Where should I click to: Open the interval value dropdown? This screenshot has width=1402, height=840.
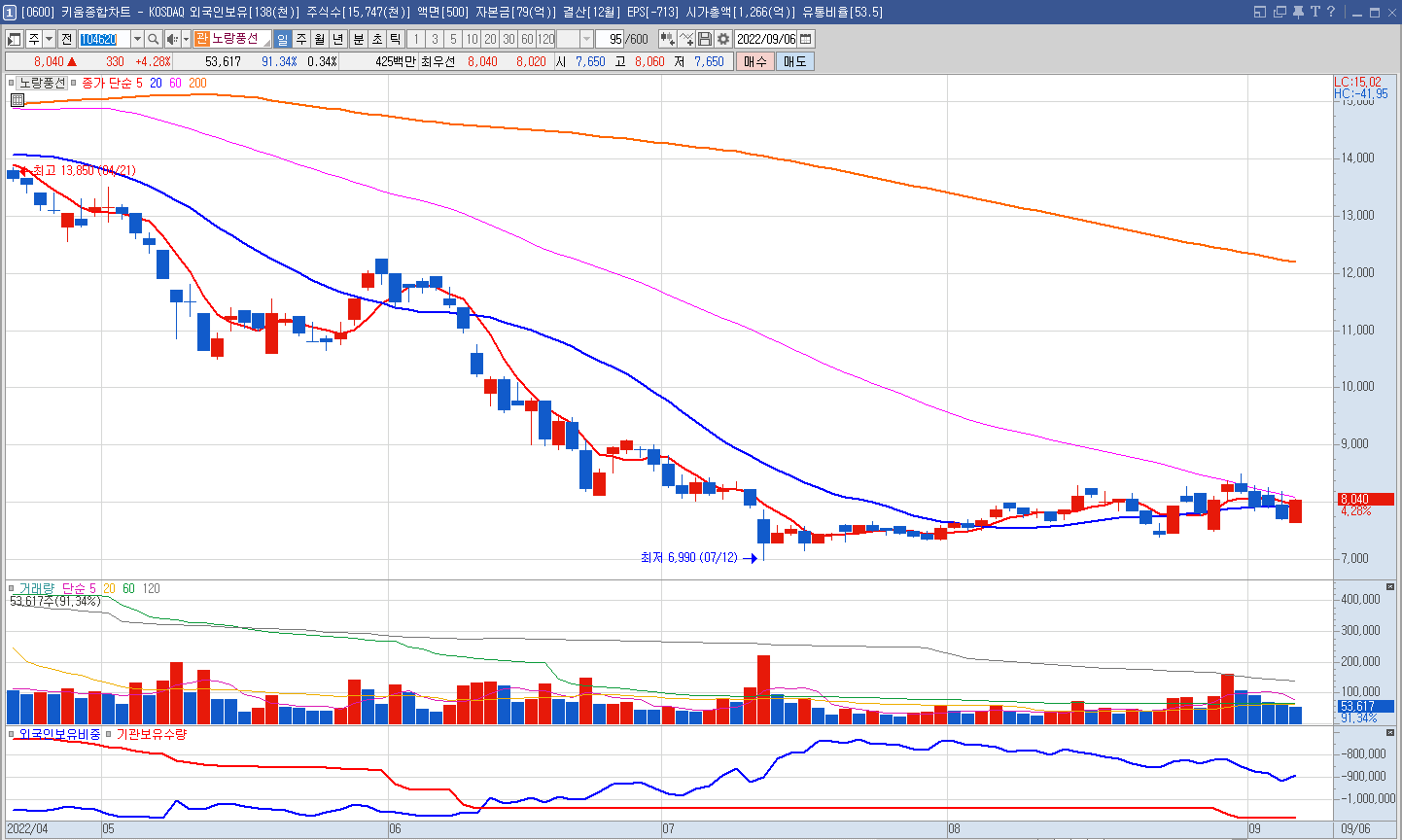click(x=586, y=39)
